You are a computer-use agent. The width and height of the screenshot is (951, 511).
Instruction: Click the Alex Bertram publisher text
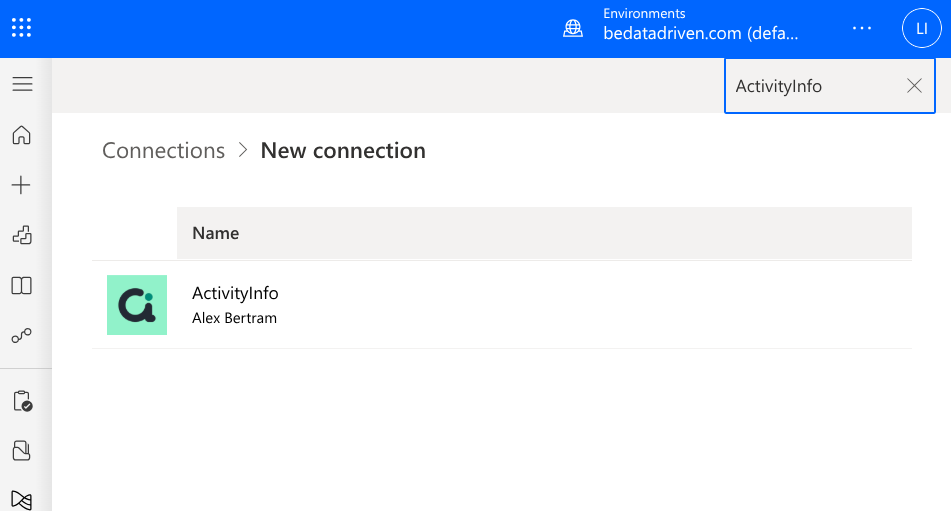[x=234, y=318]
